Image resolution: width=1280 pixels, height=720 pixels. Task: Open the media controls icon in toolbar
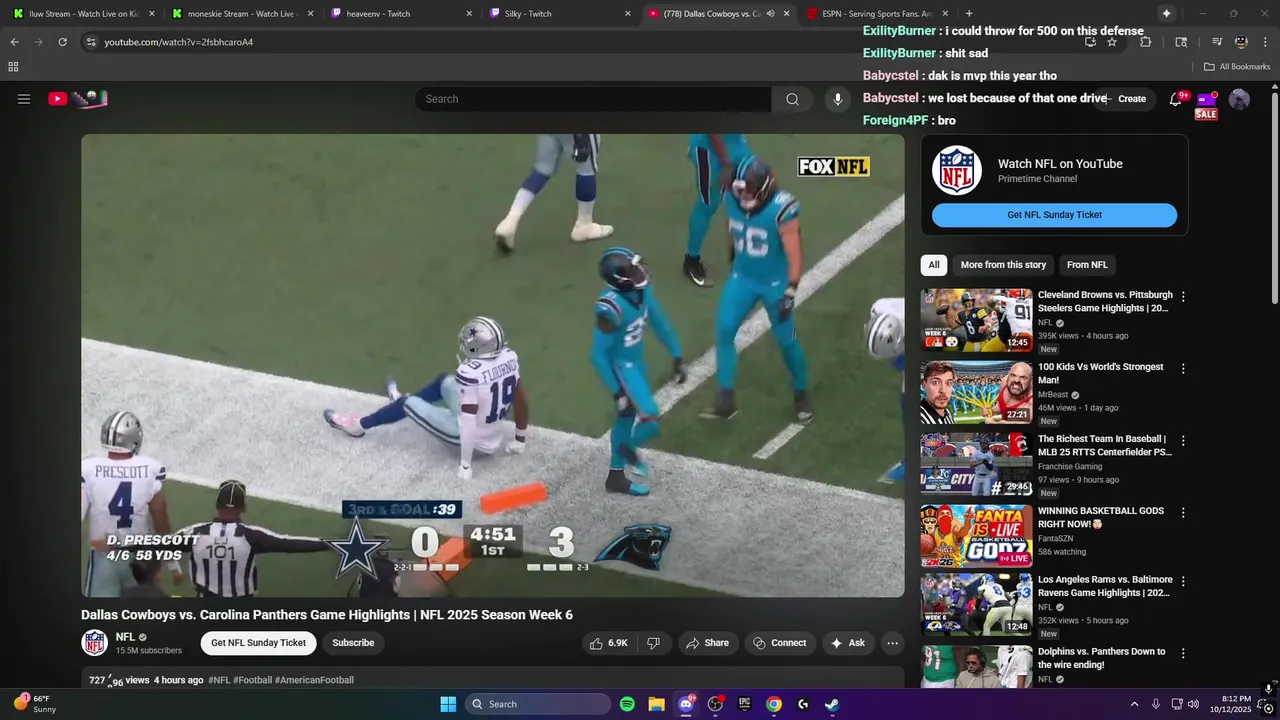click(1217, 42)
